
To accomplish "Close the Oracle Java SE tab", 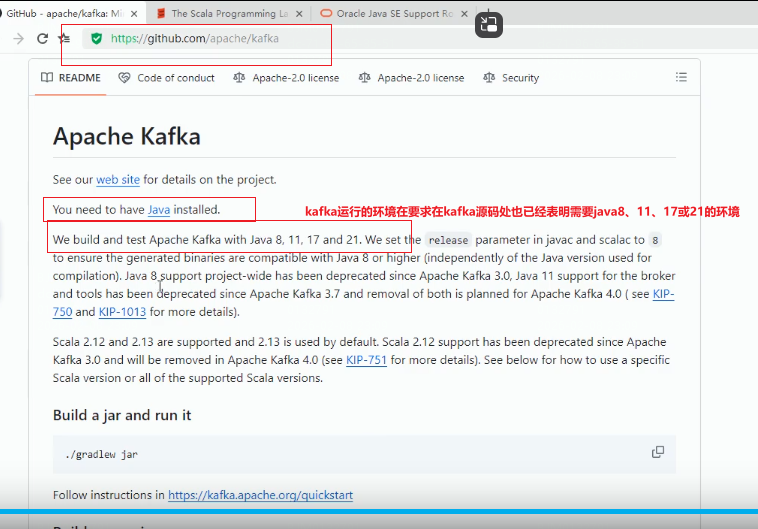I will click(x=464, y=14).
